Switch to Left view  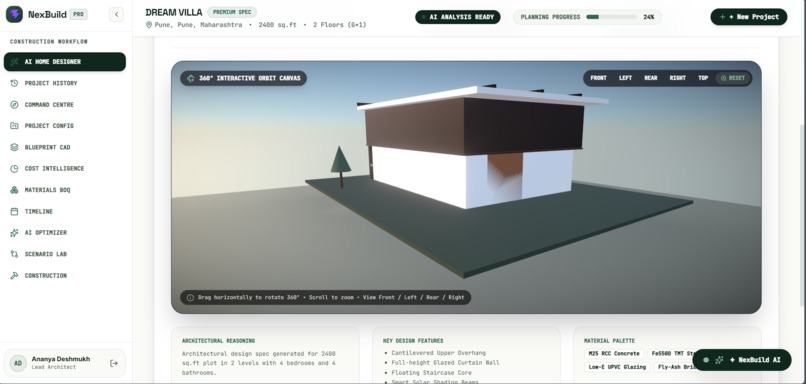626,78
